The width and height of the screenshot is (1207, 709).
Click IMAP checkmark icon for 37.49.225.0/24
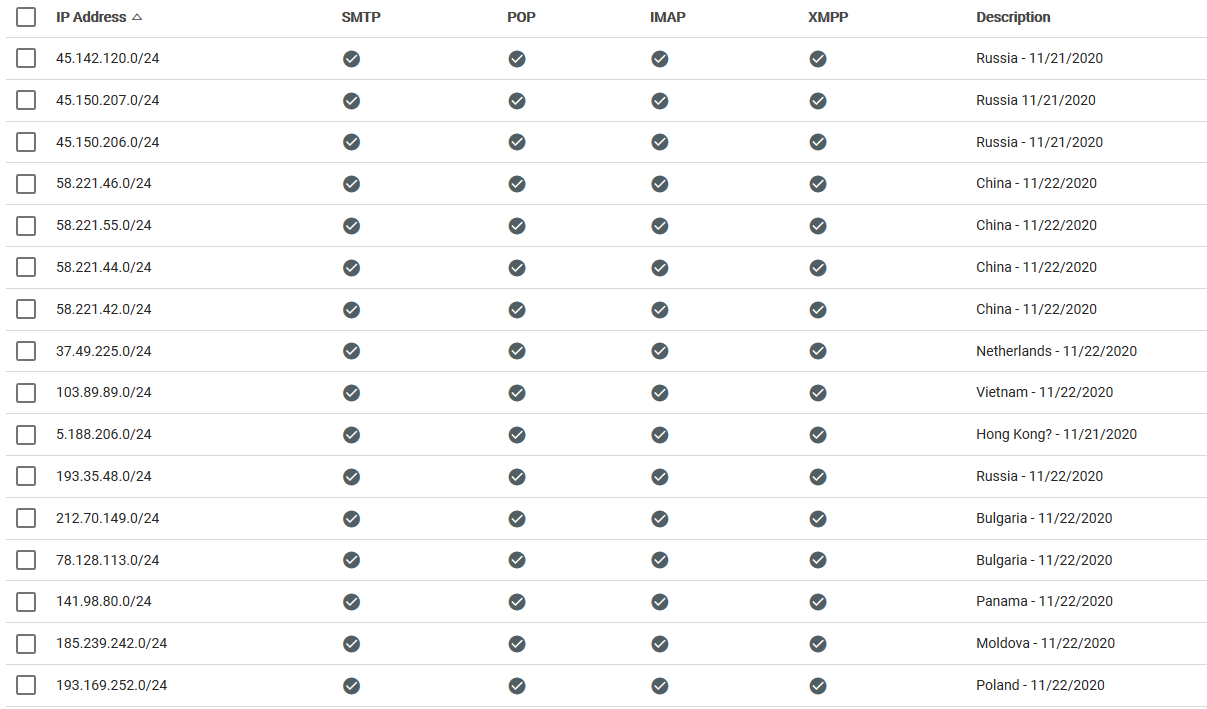tap(659, 351)
